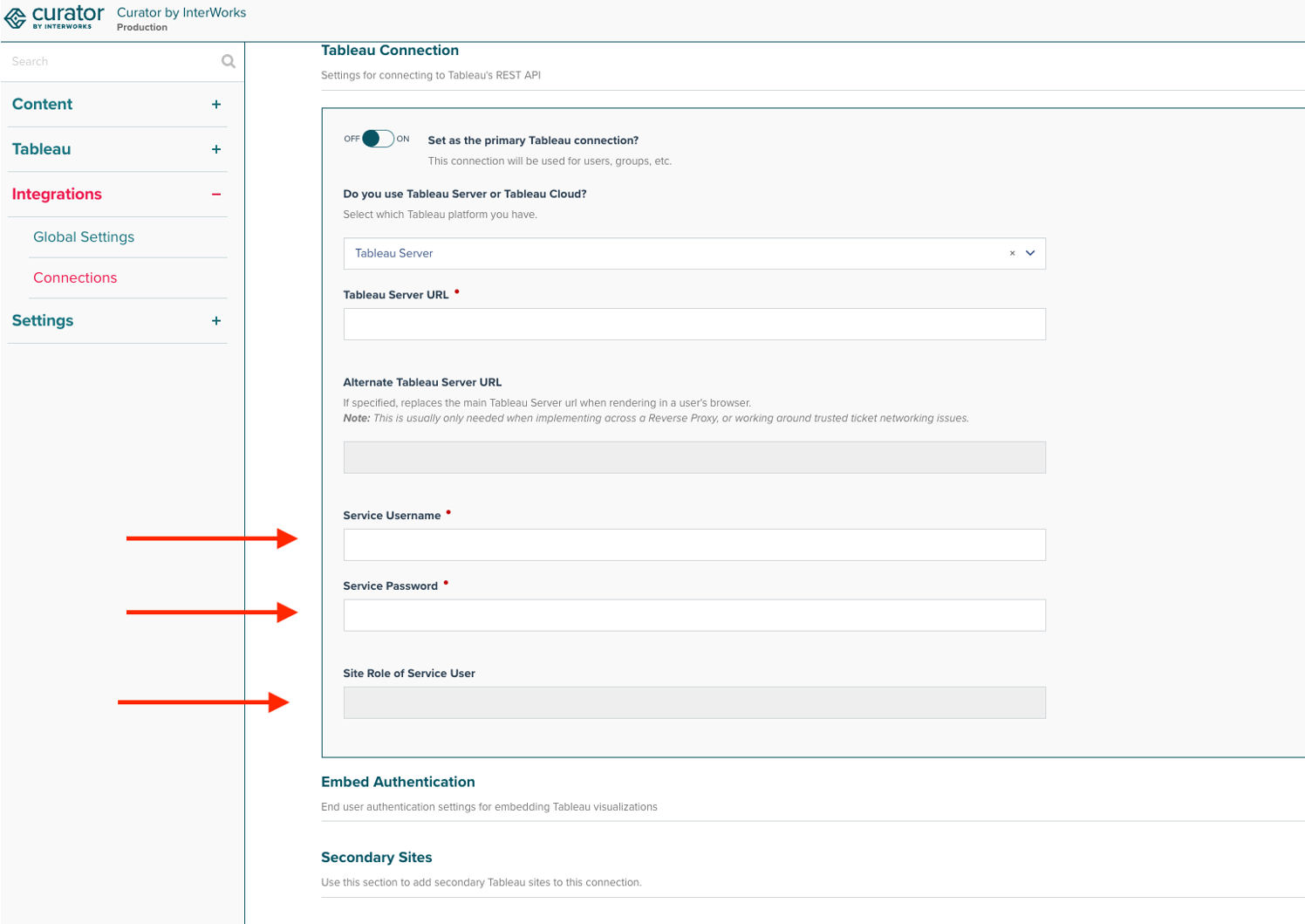Click the 'Tableau Server URL' label
The image size is (1305, 924).
click(396, 295)
